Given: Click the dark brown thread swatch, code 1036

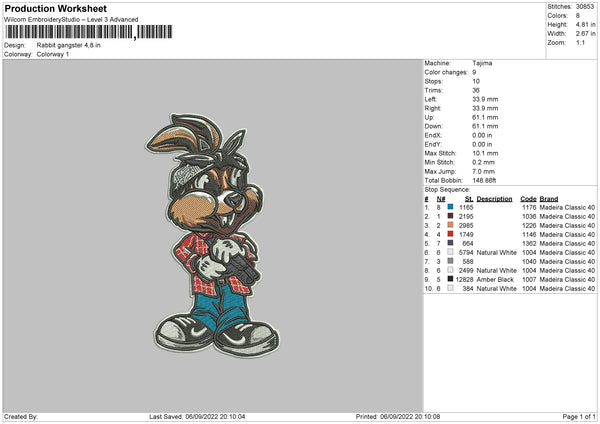Looking at the screenshot, I should coord(450,216).
